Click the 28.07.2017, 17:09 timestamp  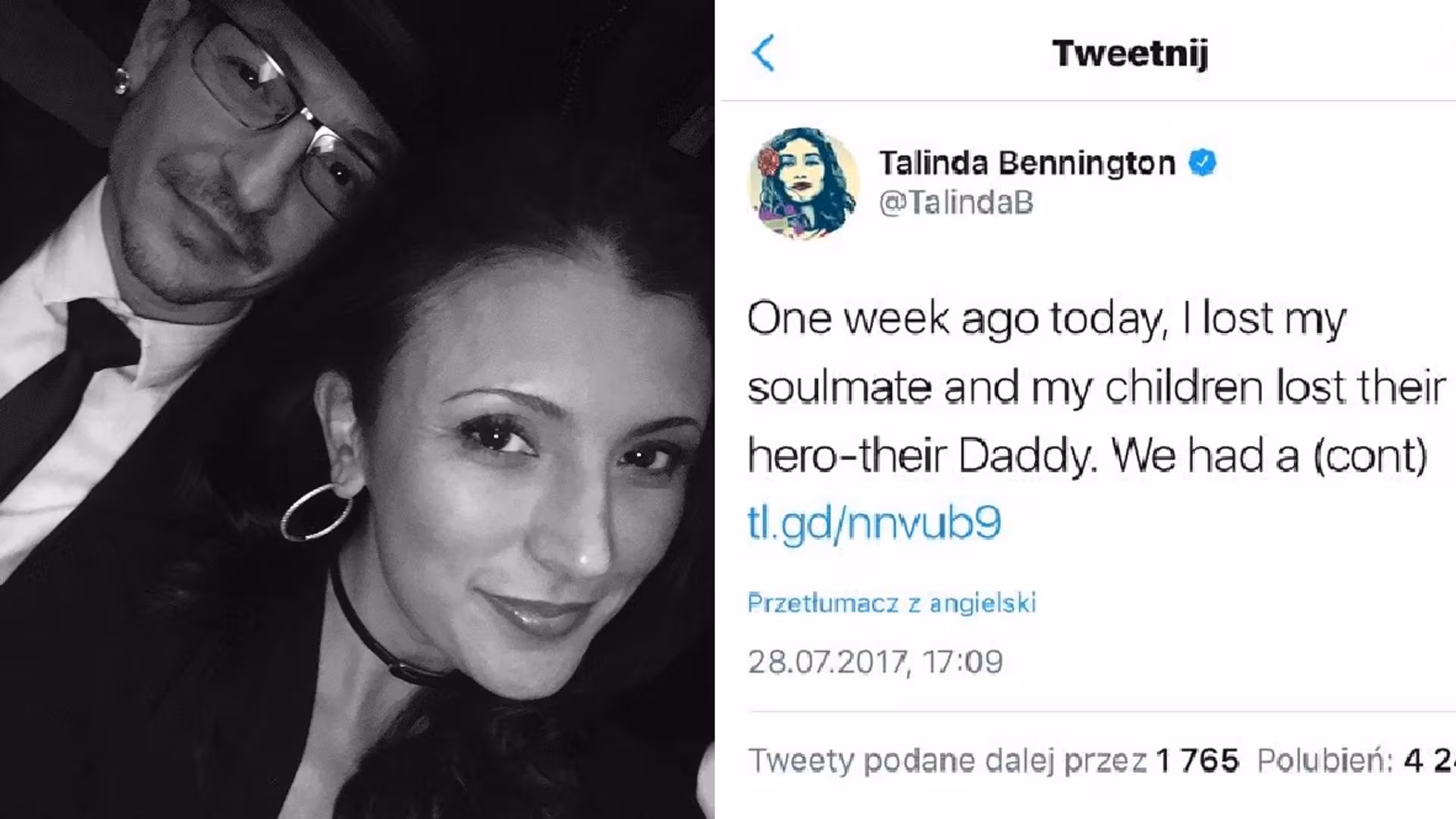[875, 662]
